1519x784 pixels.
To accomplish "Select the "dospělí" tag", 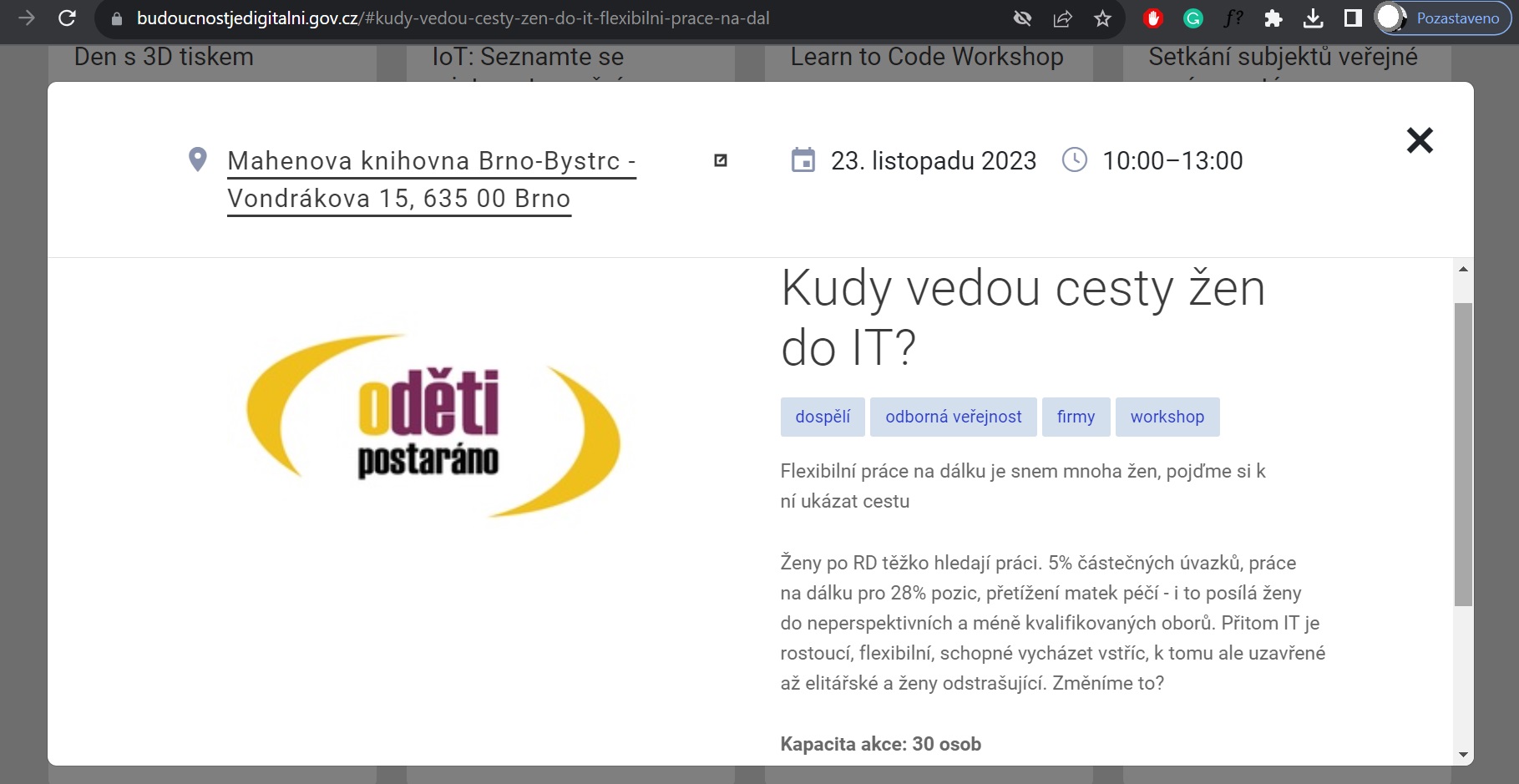I will coord(823,417).
